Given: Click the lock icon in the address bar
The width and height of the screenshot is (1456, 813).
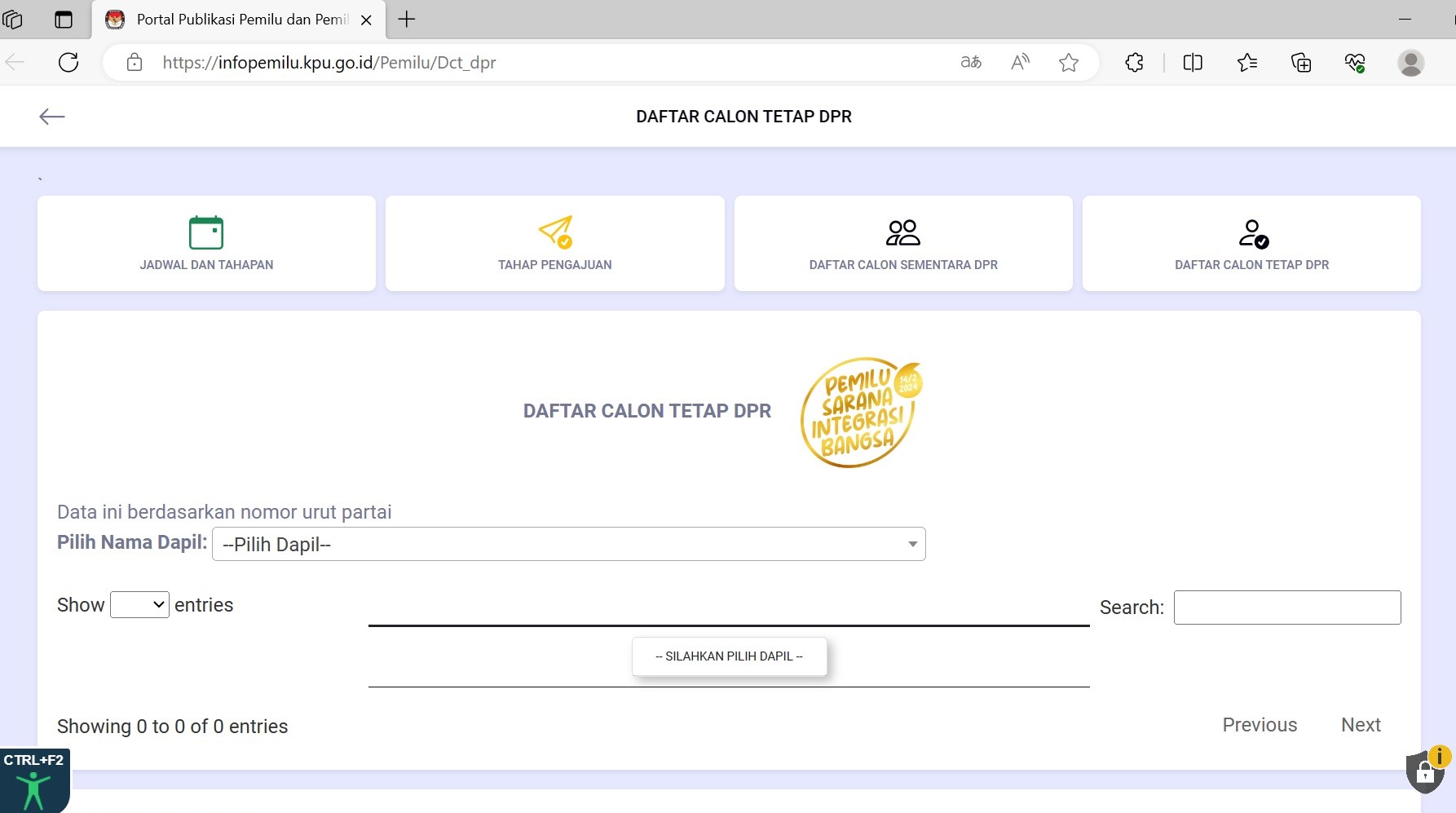Looking at the screenshot, I should (x=134, y=62).
